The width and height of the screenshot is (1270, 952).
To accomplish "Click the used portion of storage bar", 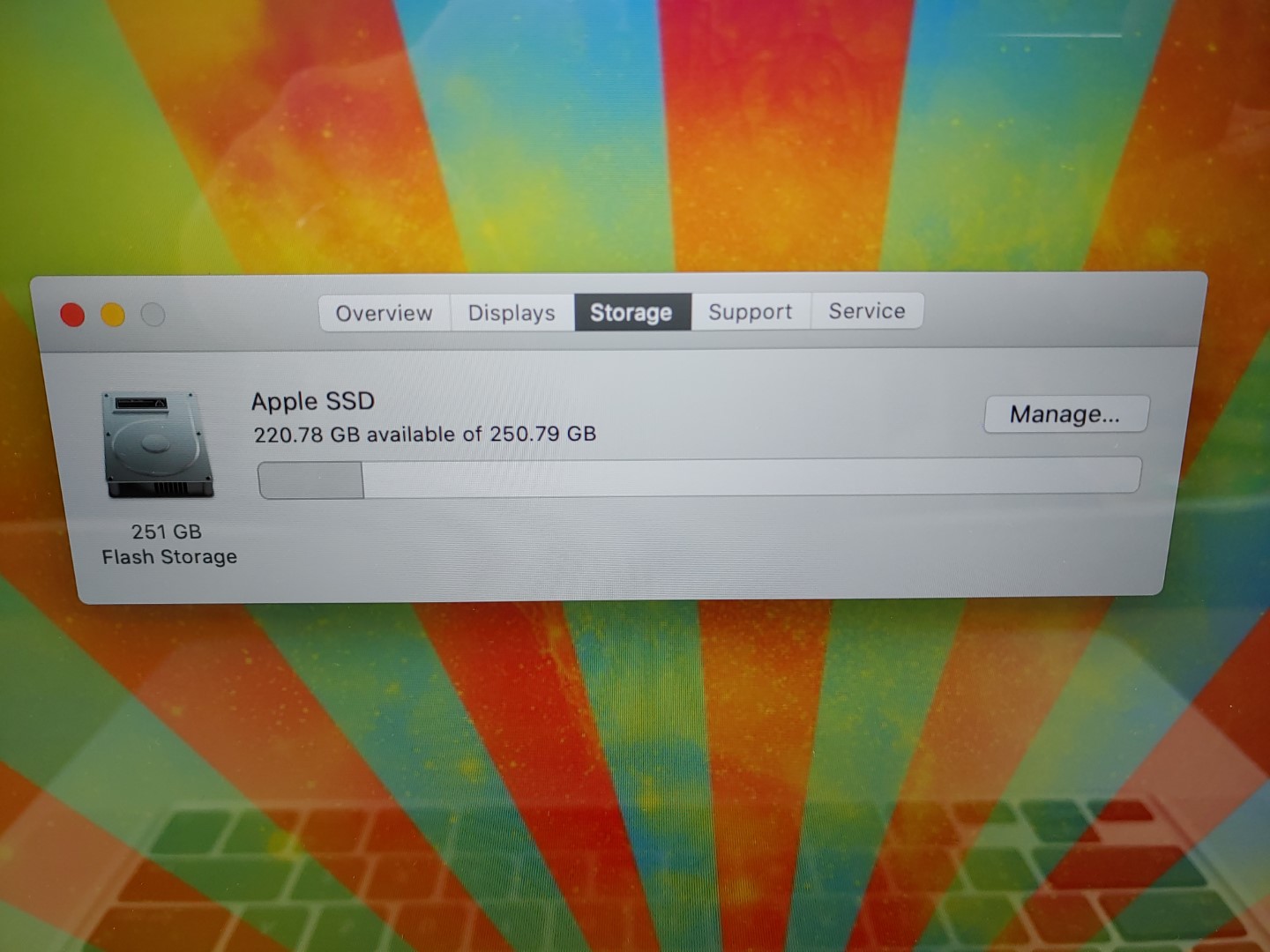I will [310, 480].
